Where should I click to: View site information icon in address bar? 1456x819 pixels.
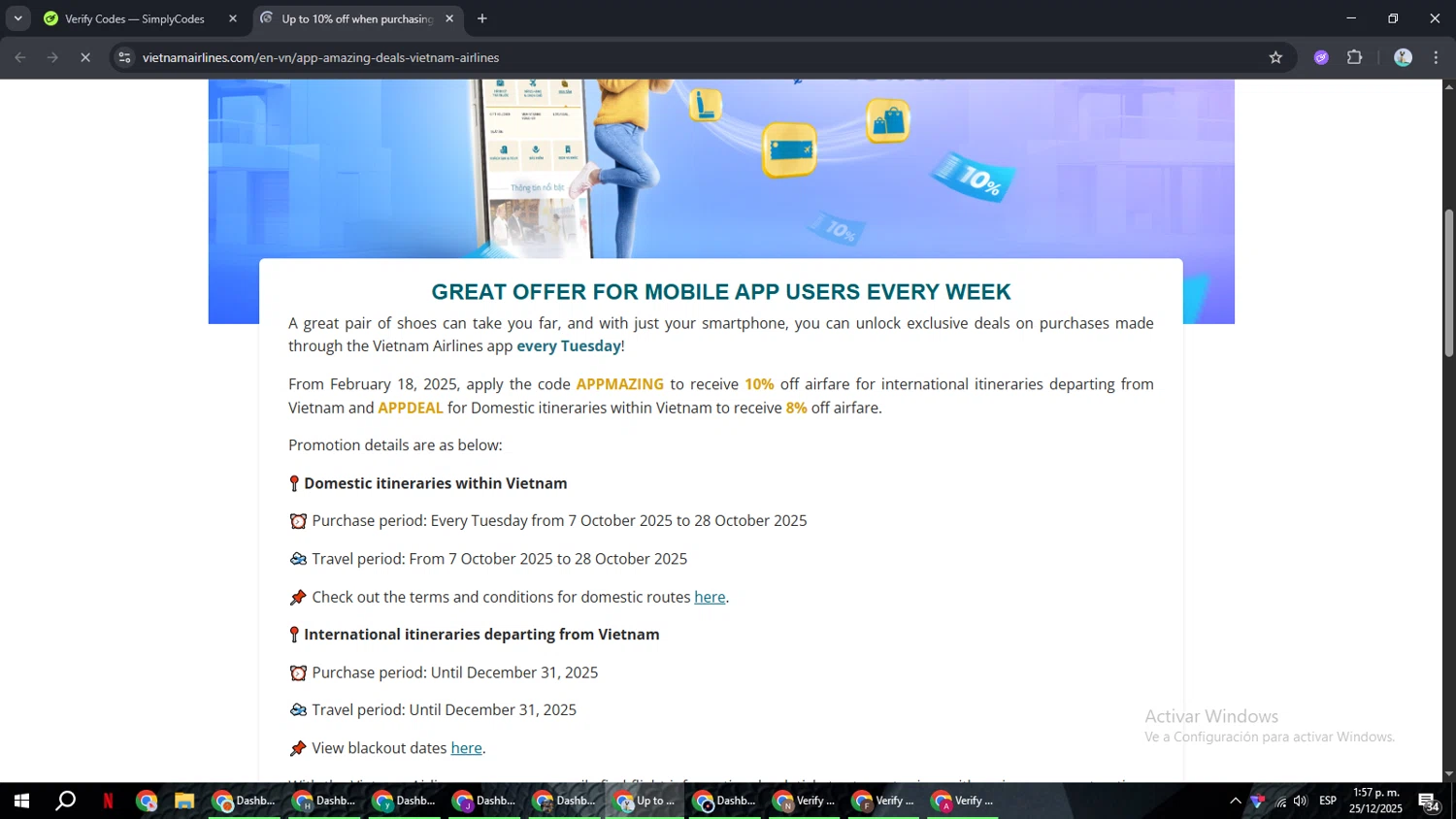pos(124,58)
